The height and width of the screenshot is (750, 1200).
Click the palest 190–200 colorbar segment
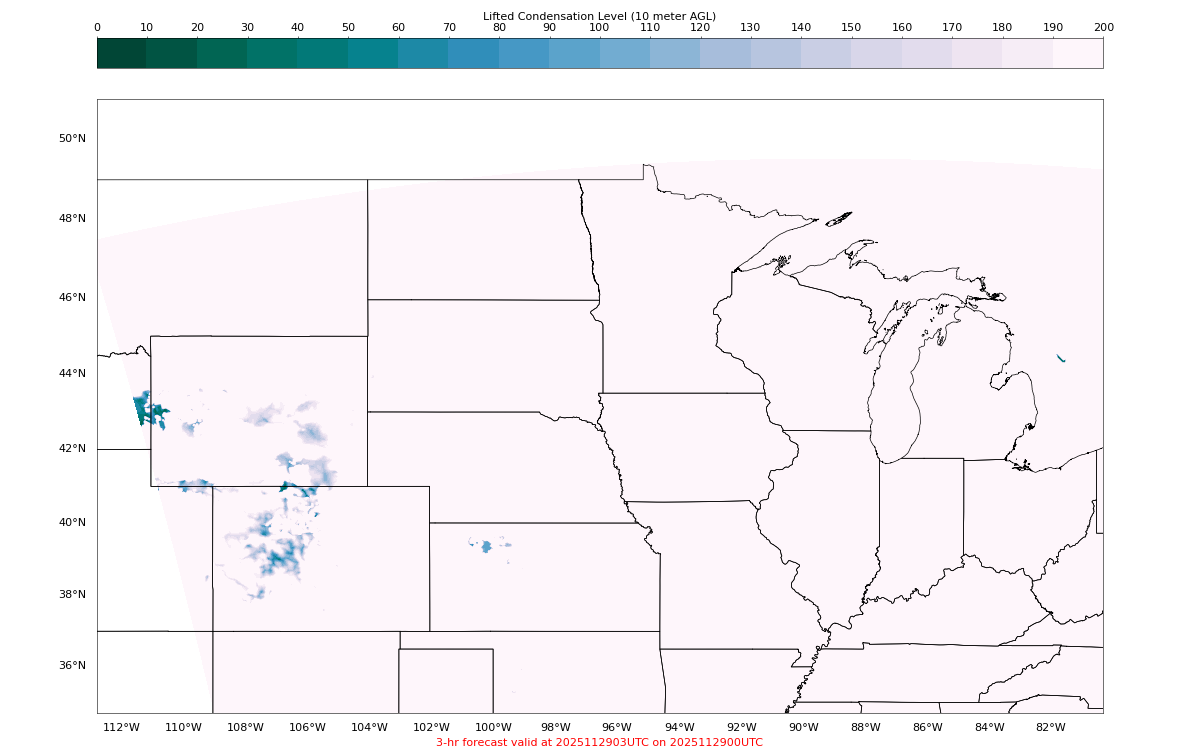click(1078, 53)
